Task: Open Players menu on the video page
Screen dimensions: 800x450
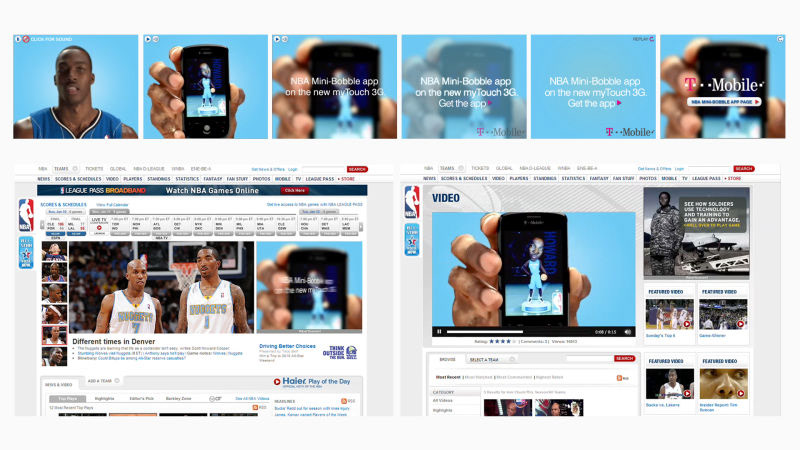Action: click(x=519, y=179)
